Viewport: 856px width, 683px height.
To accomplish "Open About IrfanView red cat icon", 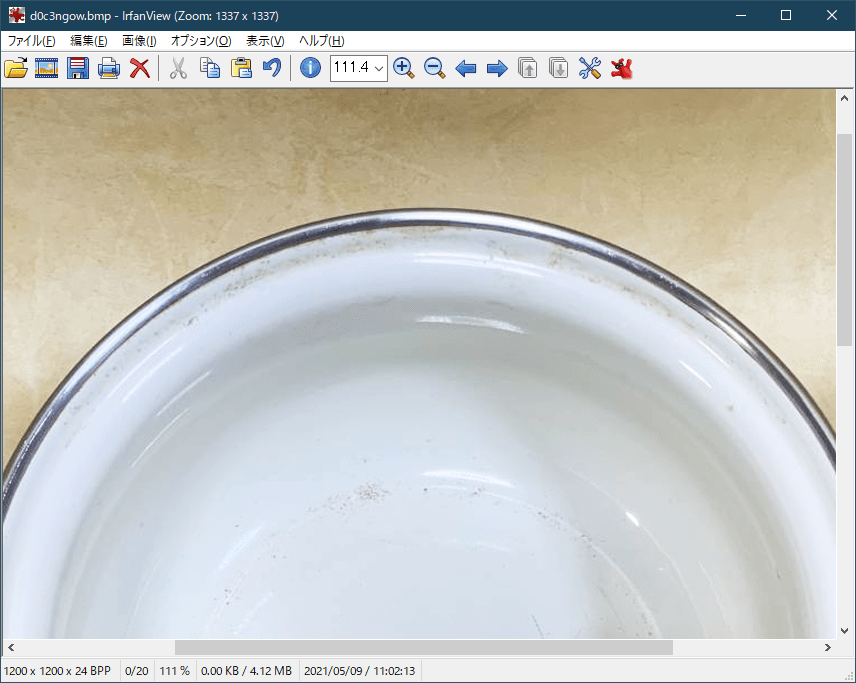I will [621, 68].
